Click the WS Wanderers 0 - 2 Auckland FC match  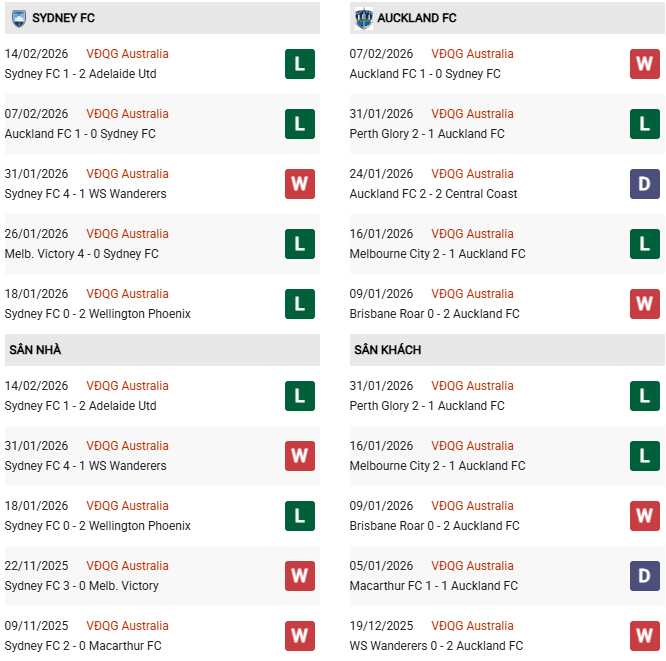pyautogui.click(x=434, y=646)
